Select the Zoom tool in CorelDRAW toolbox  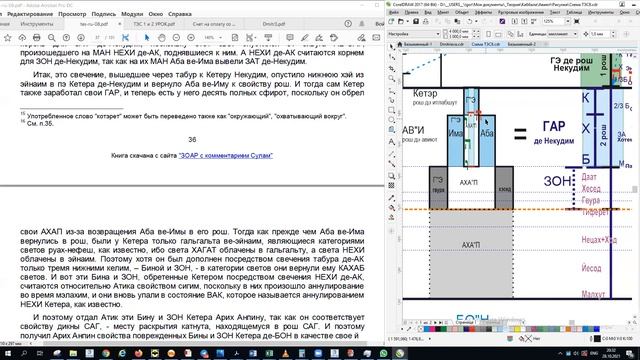tap(392, 79)
